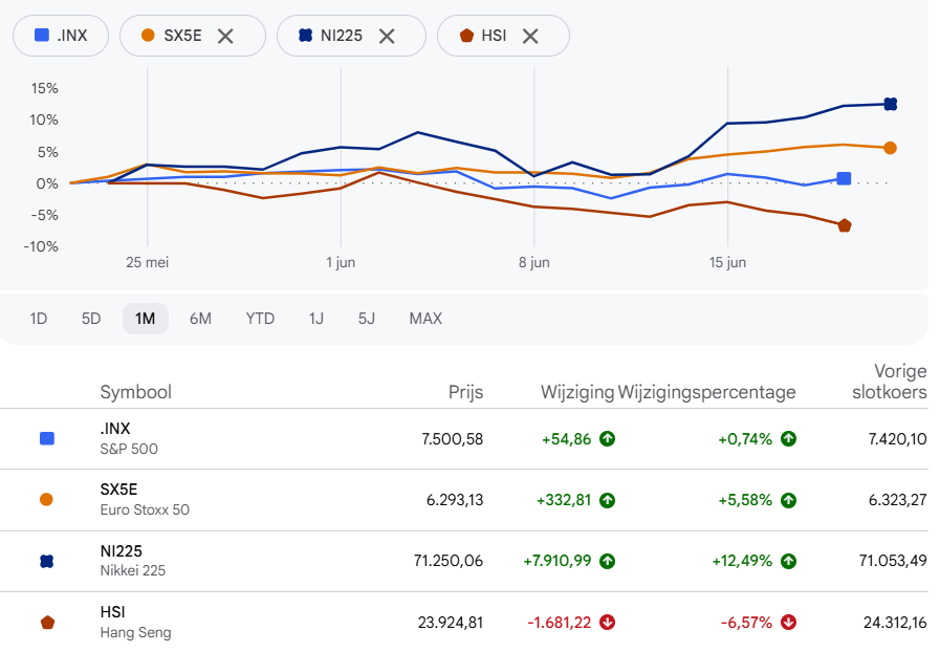Open the S&P 500 row in table
The width and height of the screenshot is (940, 652).
tap(464, 439)
